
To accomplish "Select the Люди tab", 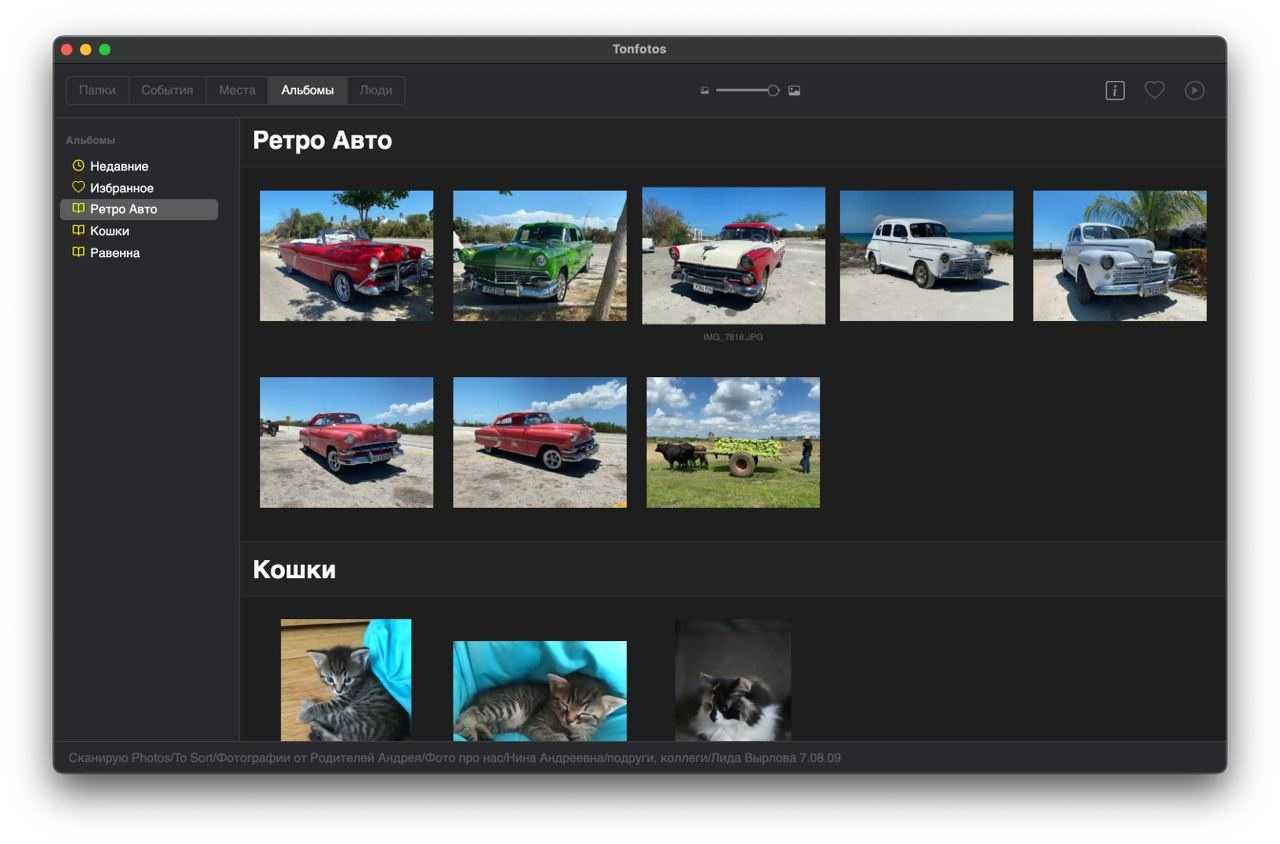I will 376,90.
